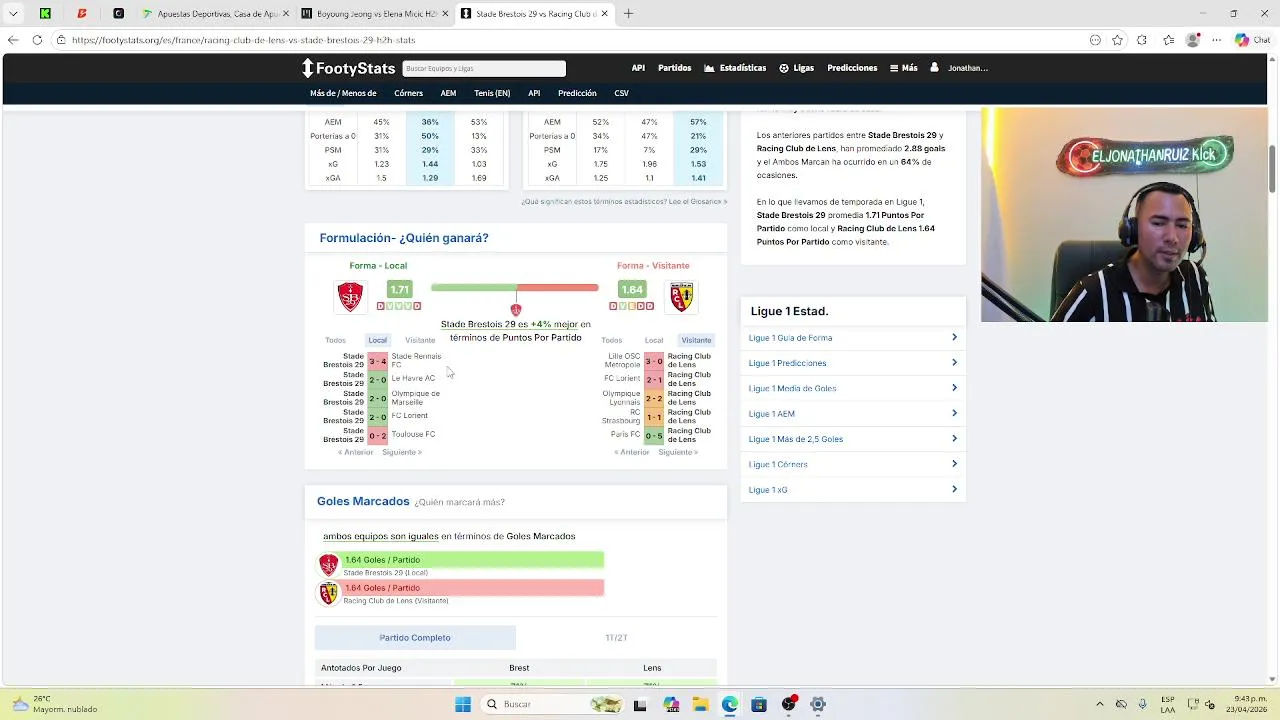The height and width of the screenshot is (720, 1280).
Task: Open Más hamburger menu
Action: (x=904, y=68)
